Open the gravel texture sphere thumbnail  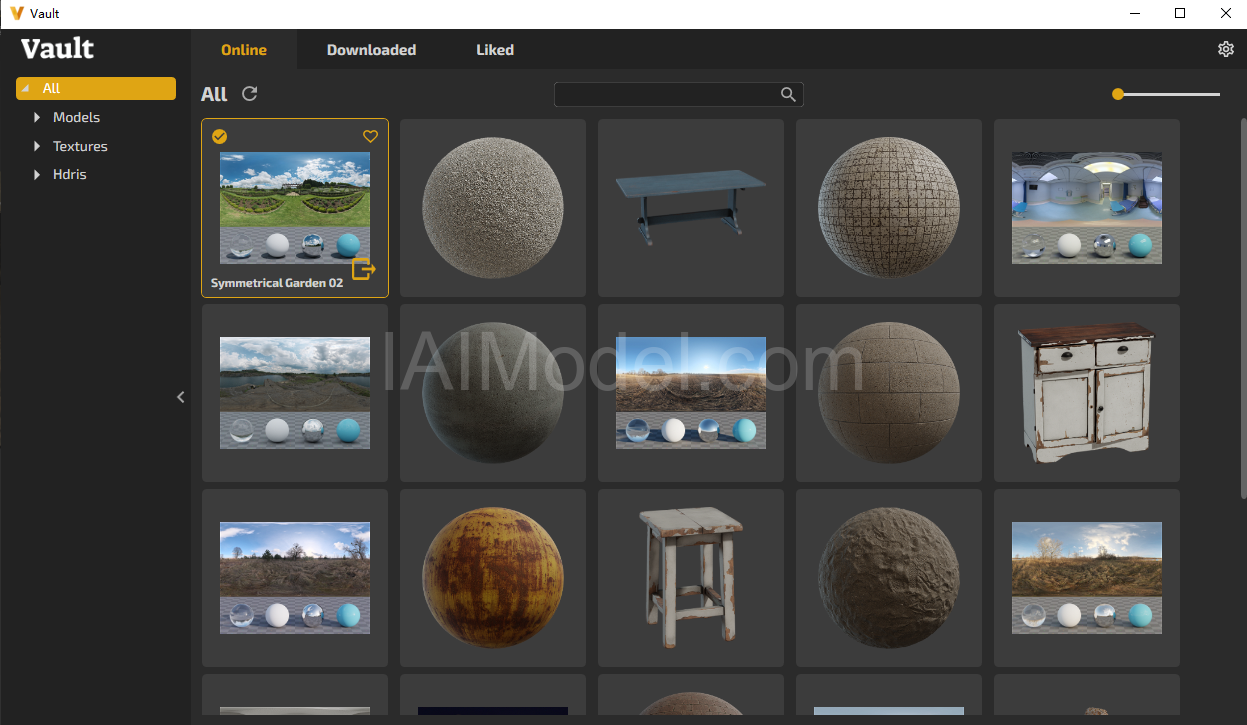coord(493,208)
